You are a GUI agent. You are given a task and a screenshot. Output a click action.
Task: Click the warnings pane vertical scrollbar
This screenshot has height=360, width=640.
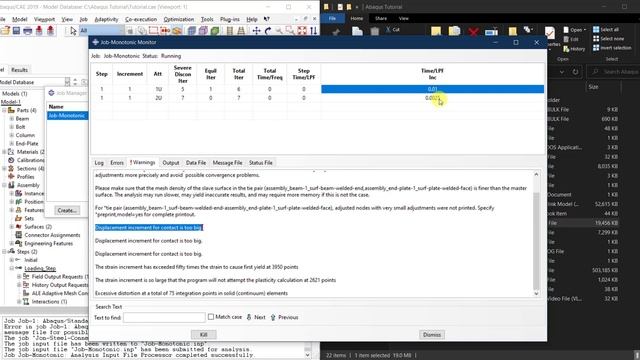click(536, 235)
